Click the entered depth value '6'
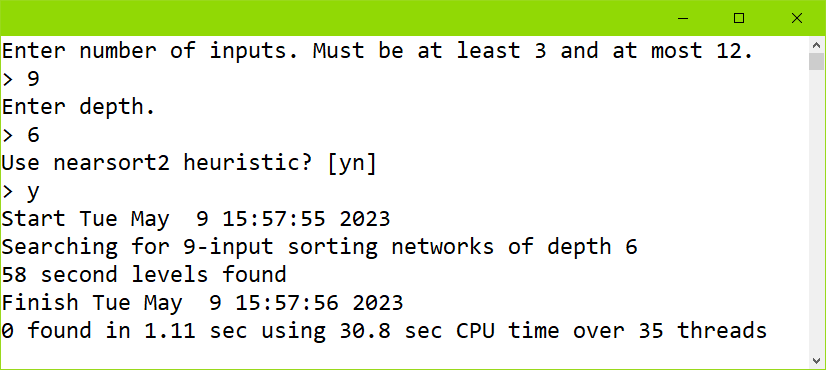This screenshot has width=826, height=370. 33,135
